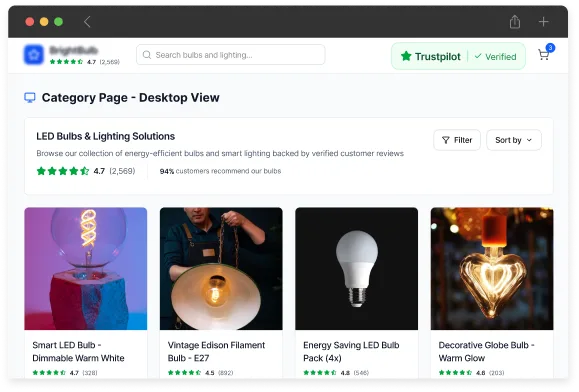Click the Category Page - Desktop View heading
The image size is (579, 392).
point(130,98)
